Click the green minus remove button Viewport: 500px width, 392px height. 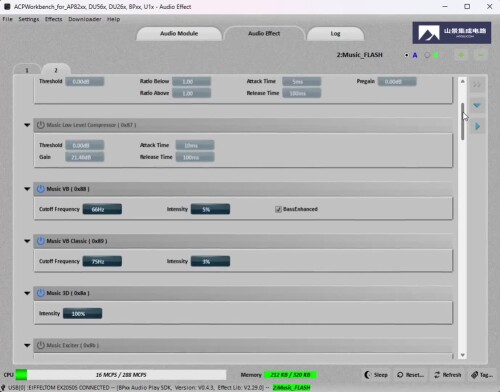(x=481, y=55)
